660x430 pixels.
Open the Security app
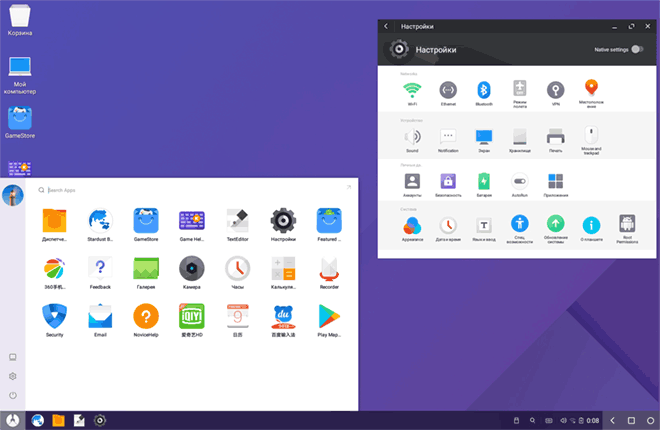coord(54,321)
